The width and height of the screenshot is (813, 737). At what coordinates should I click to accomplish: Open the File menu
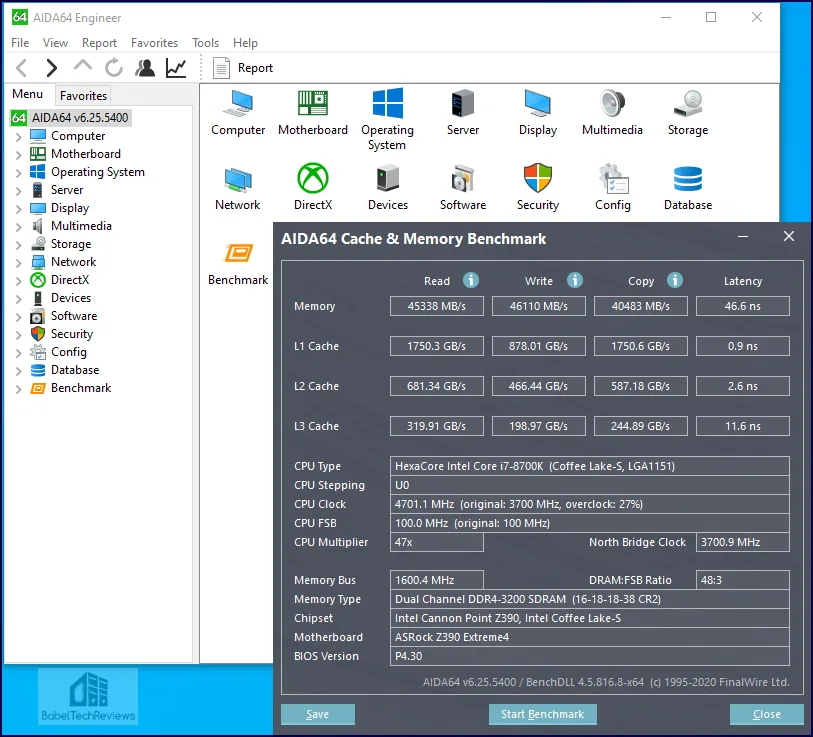[x=20, y=43]
